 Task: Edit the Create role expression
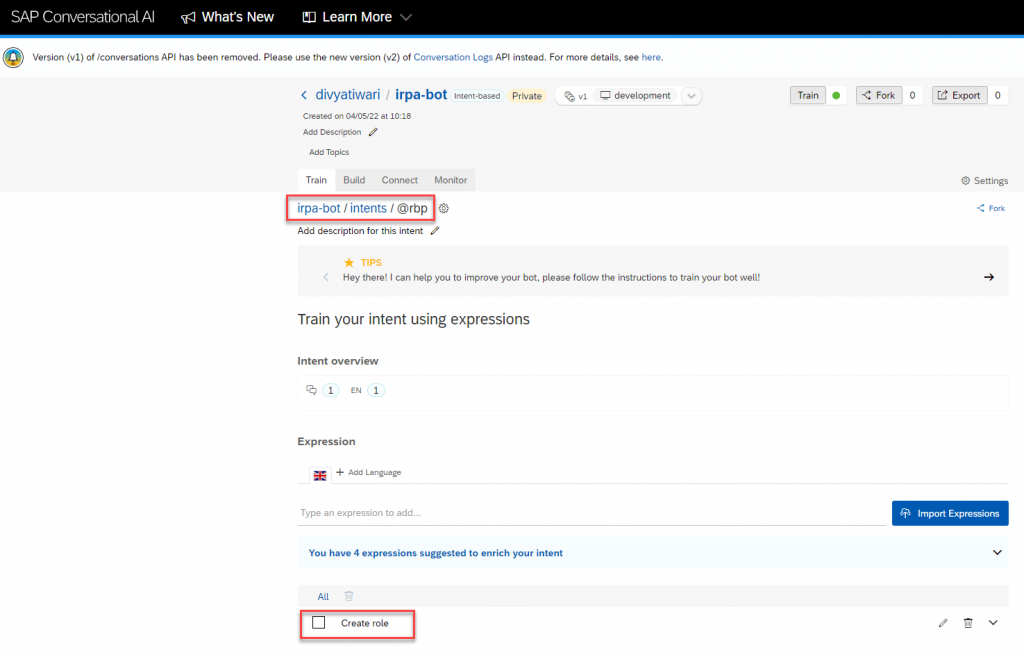click(943, 623)
